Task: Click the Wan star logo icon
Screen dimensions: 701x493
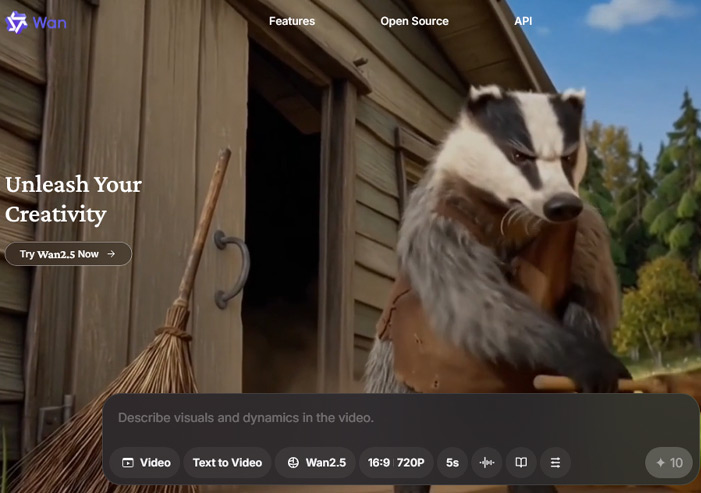Action: click(x=16, y=22)
